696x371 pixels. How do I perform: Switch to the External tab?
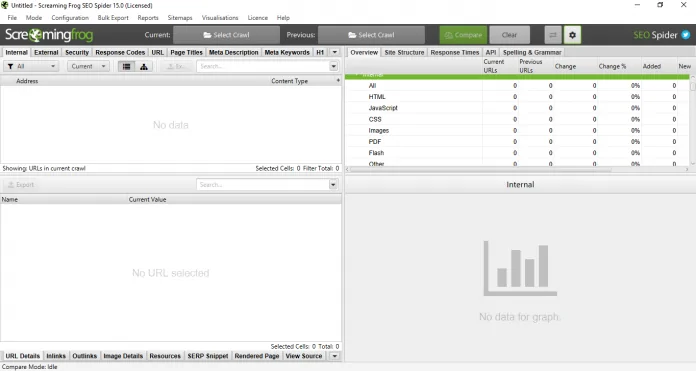46,52
